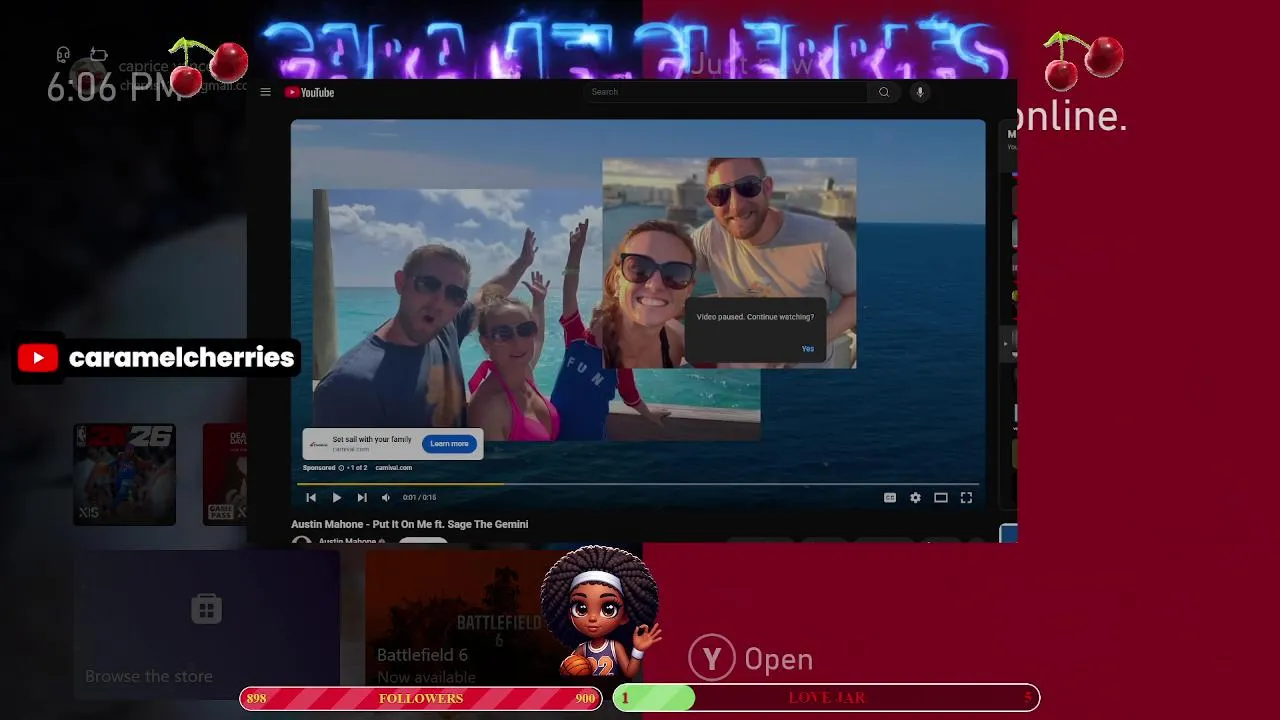Select the NBA 2K26 game tile

pos(124,474)
